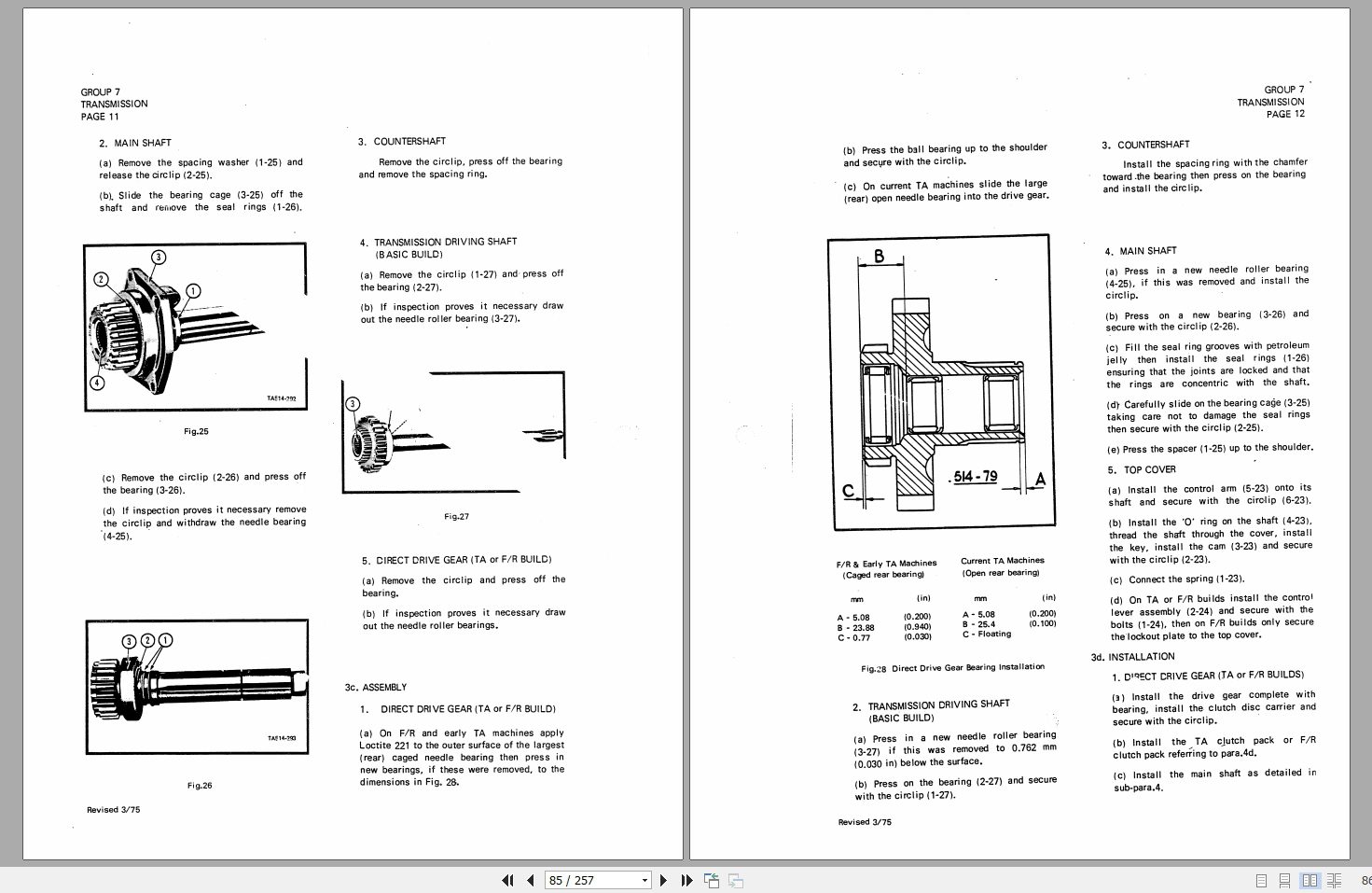Switch to continuous page view
Viewport: 1372px width, 893px height.
1285,880
